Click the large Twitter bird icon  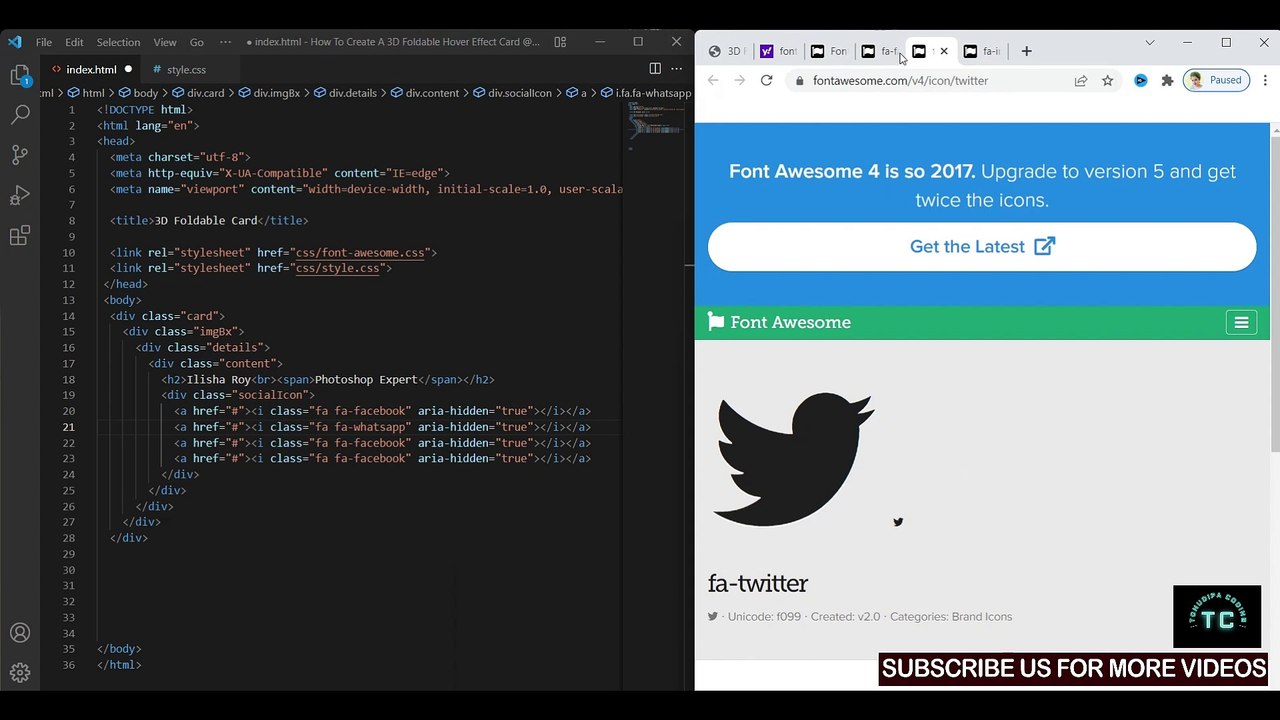(794, 458)
